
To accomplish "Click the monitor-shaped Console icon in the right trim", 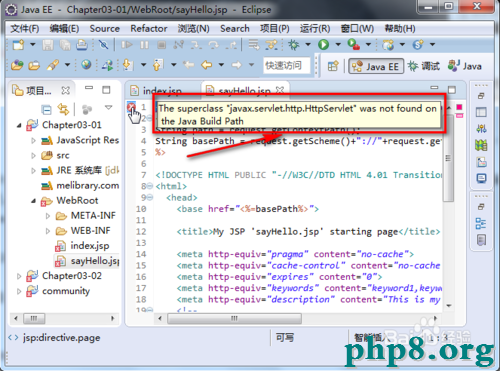I will pyautogui.click(x=481, y=178).
